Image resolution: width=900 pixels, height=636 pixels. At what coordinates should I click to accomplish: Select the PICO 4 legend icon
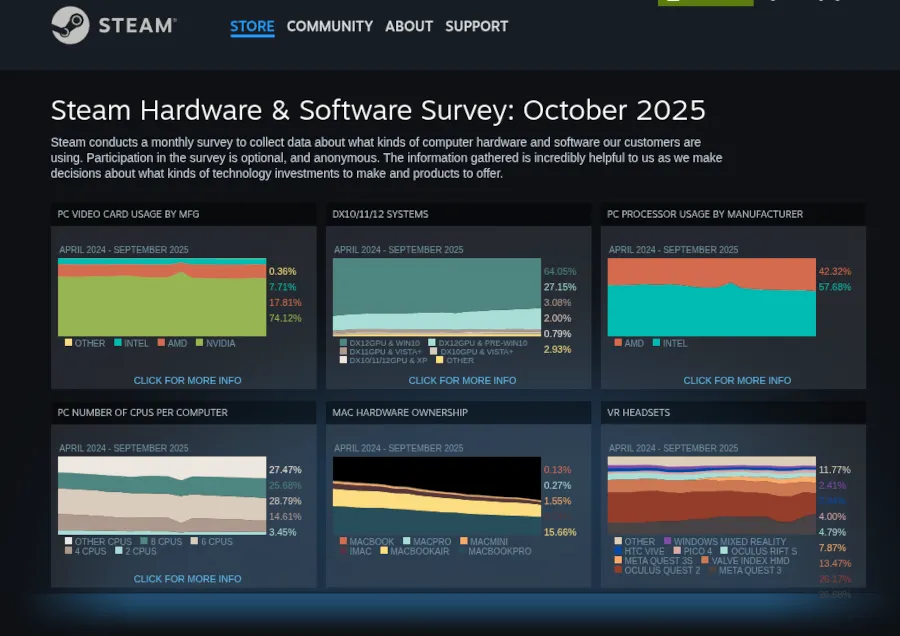tap(676, 551)
